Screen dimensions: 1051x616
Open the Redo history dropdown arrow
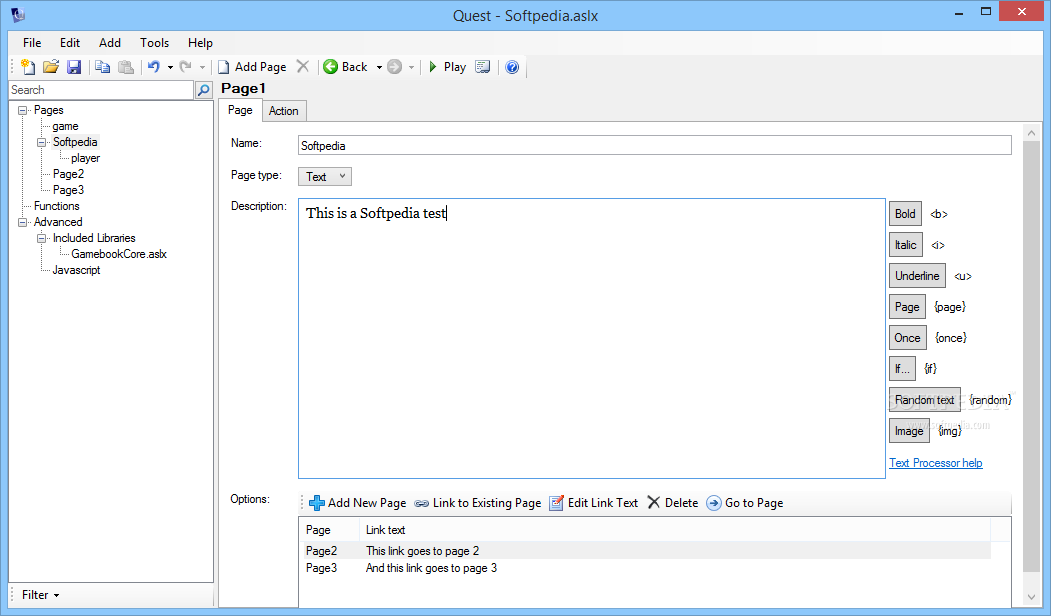(202, 67)
